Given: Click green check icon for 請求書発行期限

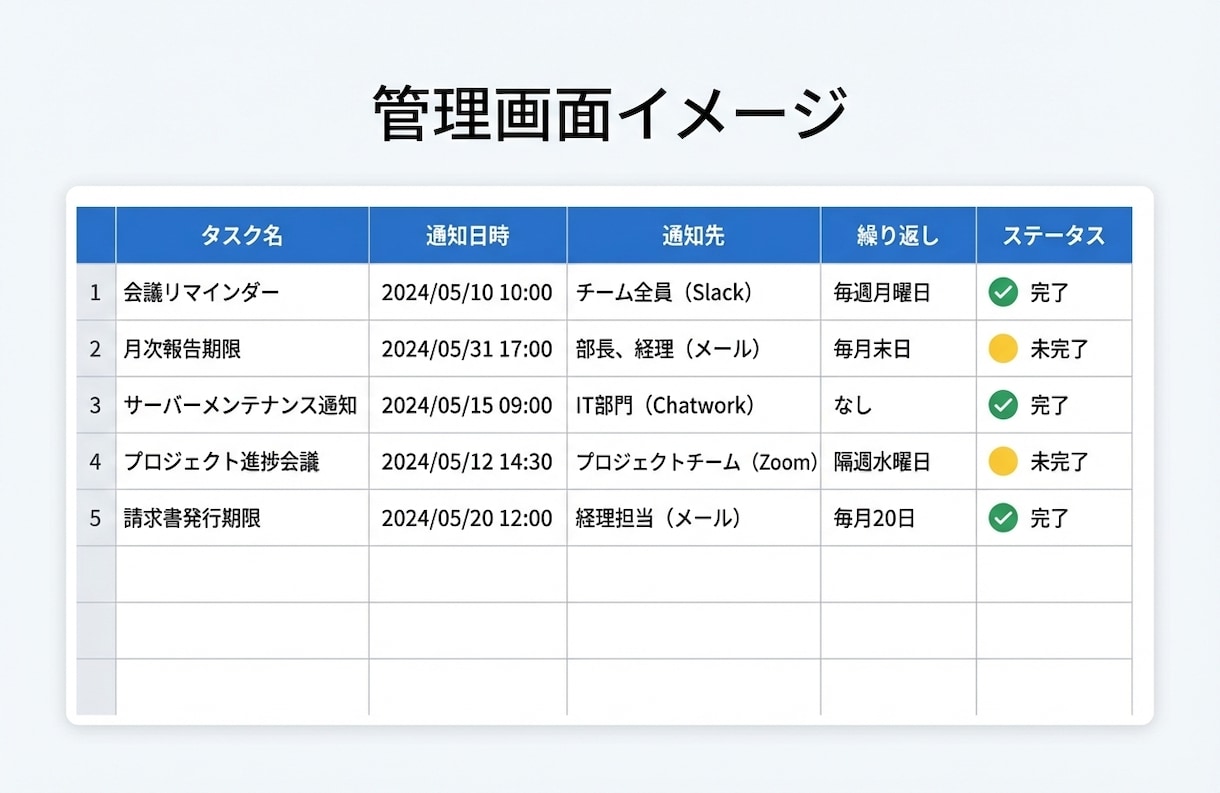Looking at the screenshot, I should click(1003, 518).
